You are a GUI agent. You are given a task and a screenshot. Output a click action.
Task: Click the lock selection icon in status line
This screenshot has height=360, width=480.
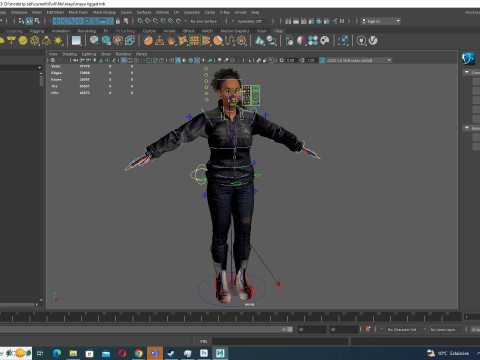coord(118,21)
